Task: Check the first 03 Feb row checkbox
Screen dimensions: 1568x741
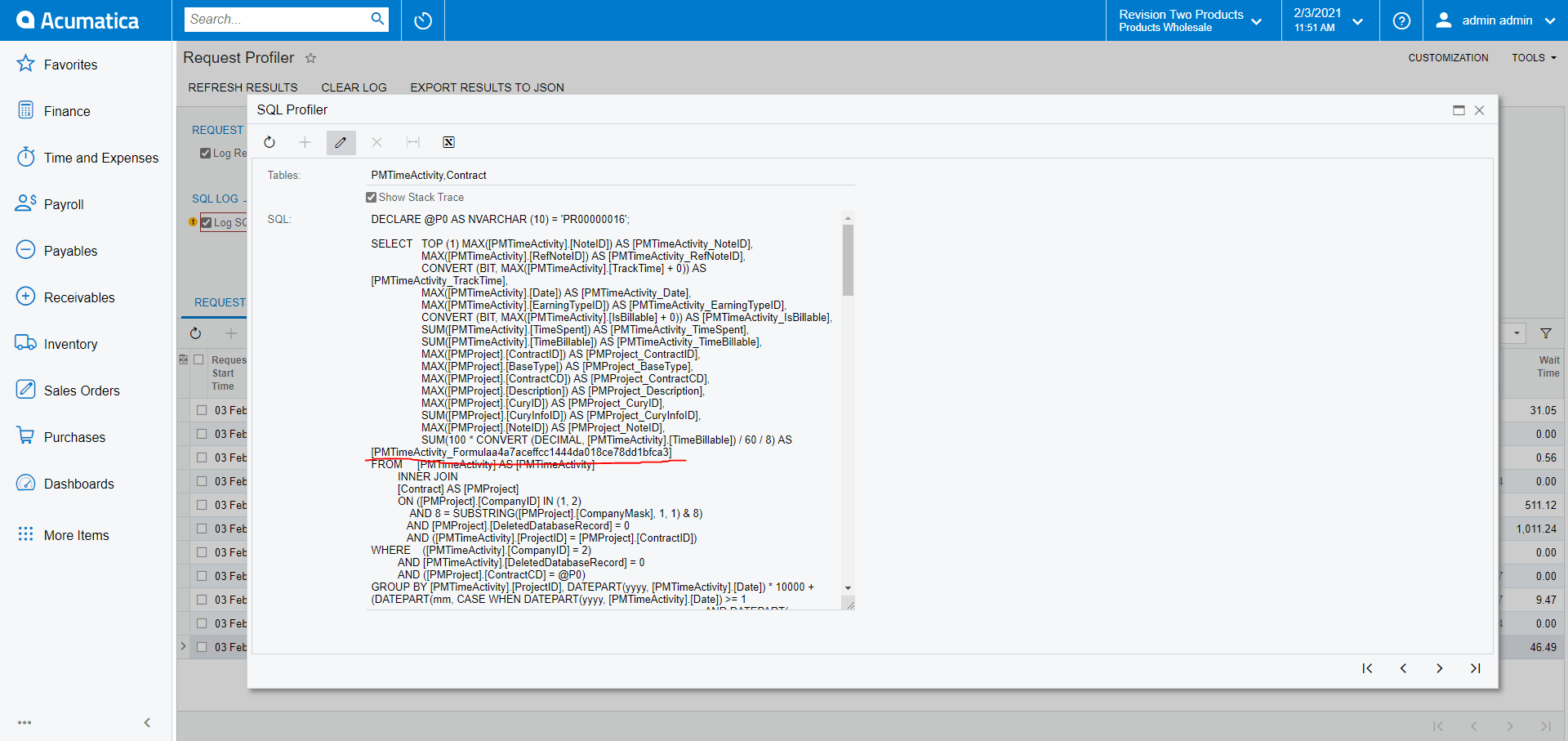Action: point(202,410)
